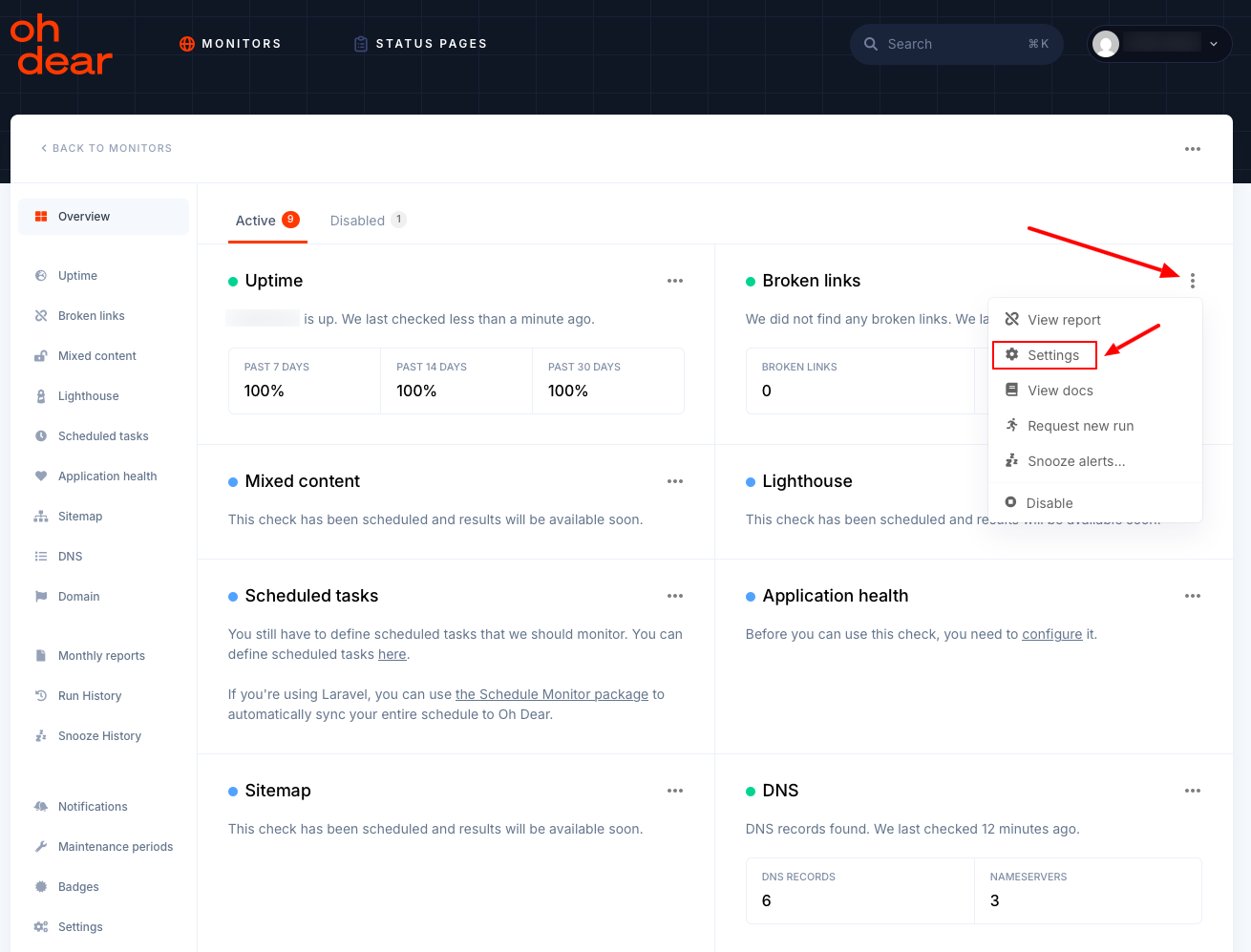Viewport: 1251px width, 952px height.
Task: Expand the Uptime card options menu
Action: coord(675,281)
